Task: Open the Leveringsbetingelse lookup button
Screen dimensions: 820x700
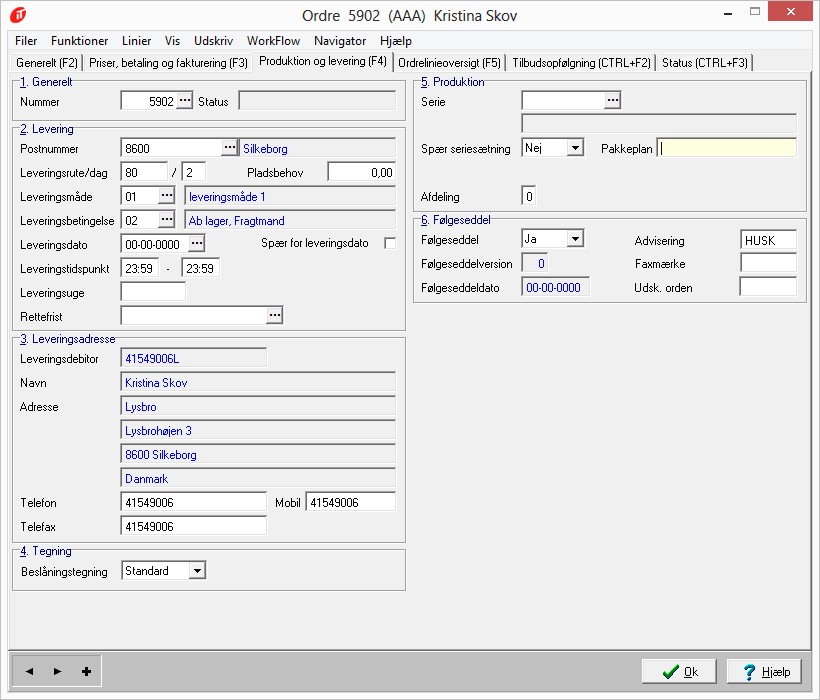Action: click(x=167, y=220)
